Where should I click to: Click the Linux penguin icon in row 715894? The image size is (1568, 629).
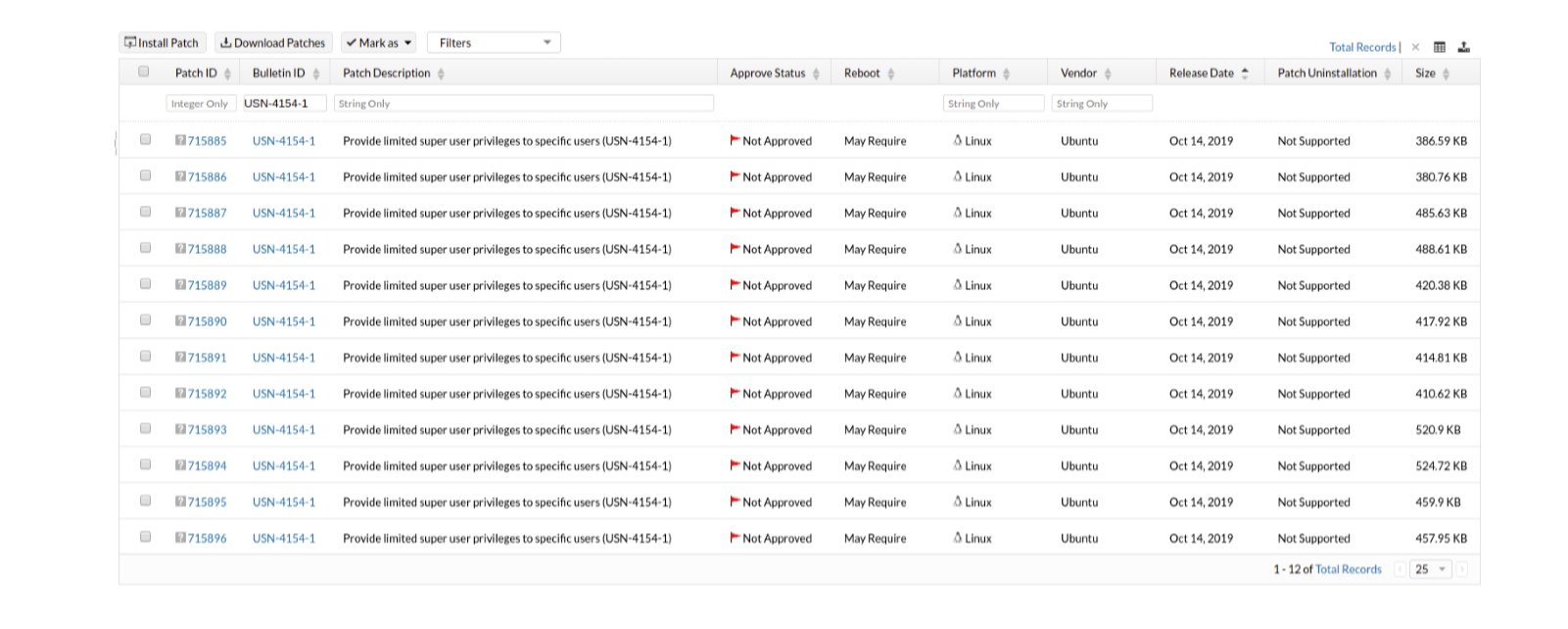pos(958,465)
